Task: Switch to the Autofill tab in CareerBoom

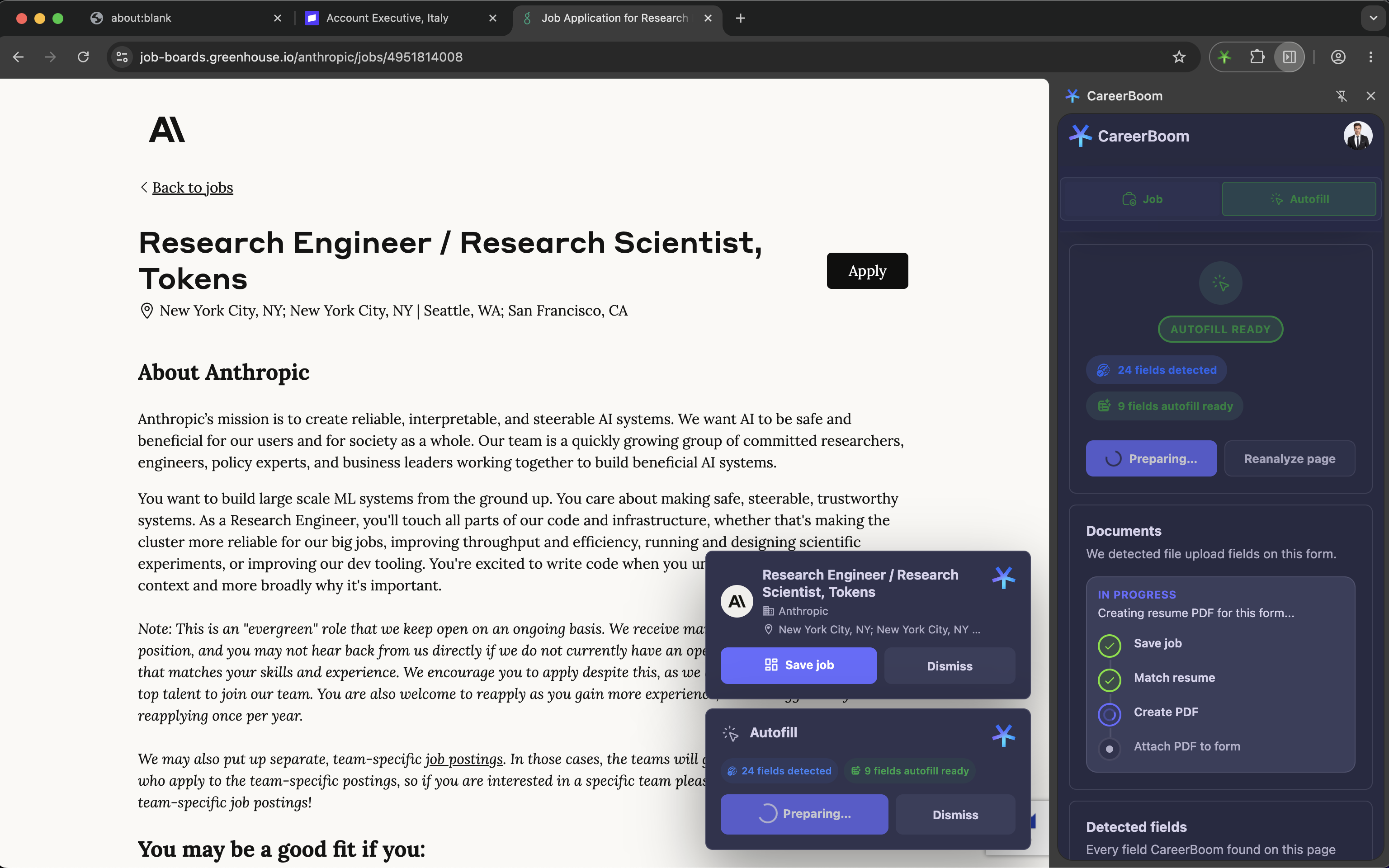Action: coord(1299,199)
